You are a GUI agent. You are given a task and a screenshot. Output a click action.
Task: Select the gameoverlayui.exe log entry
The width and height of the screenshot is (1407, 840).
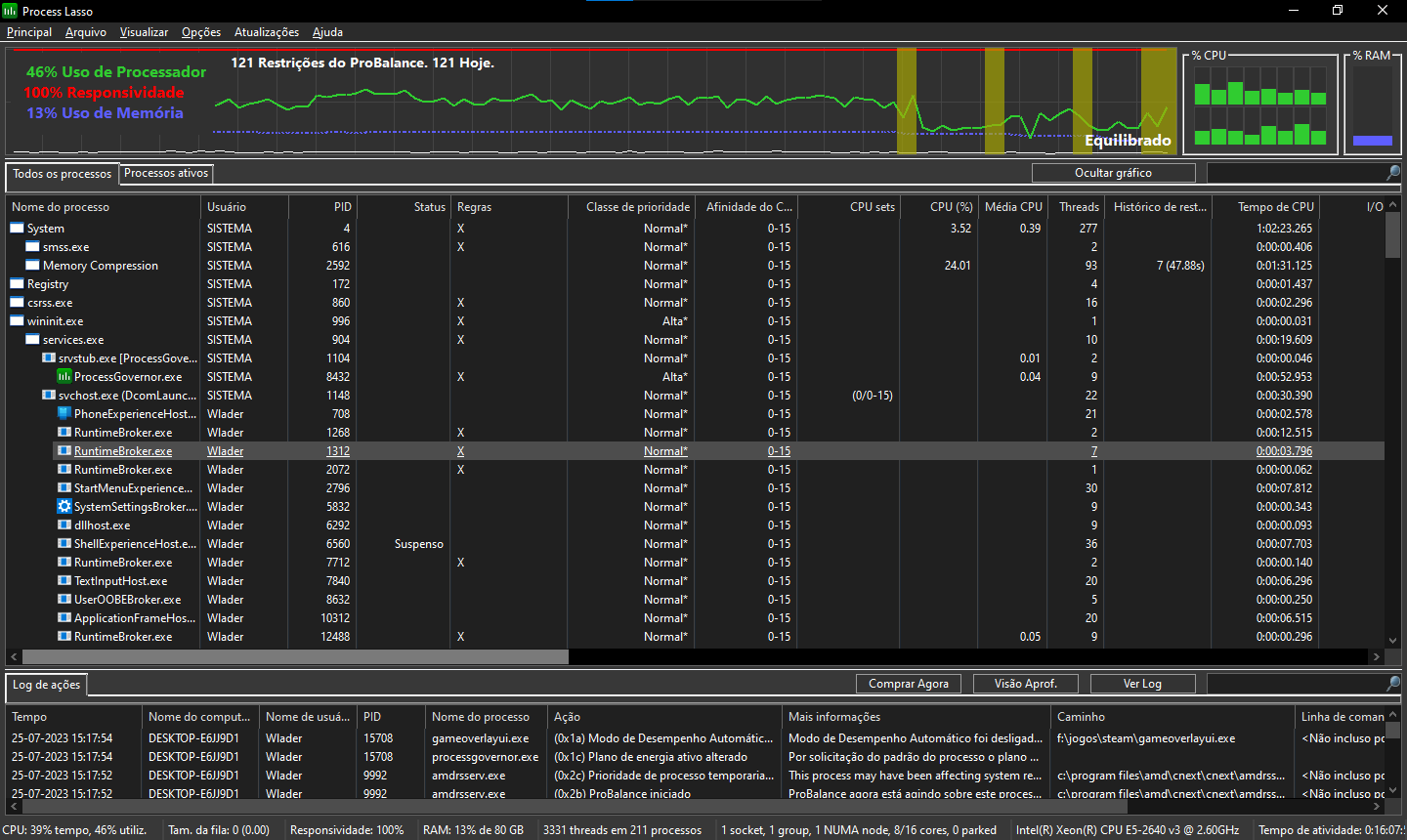tap(695, 738)
